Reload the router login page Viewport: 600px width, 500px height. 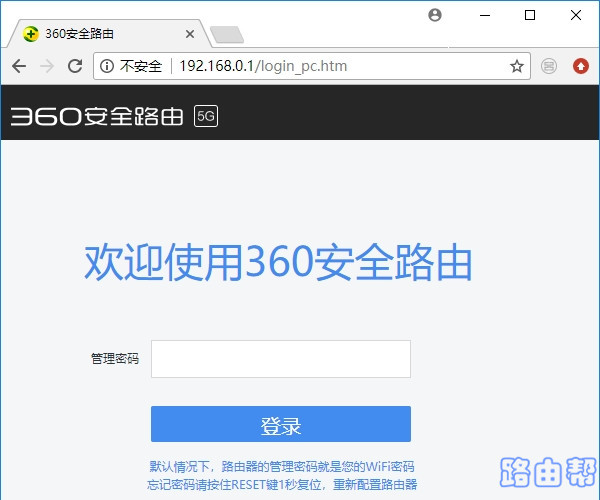[x=75, y=66]
